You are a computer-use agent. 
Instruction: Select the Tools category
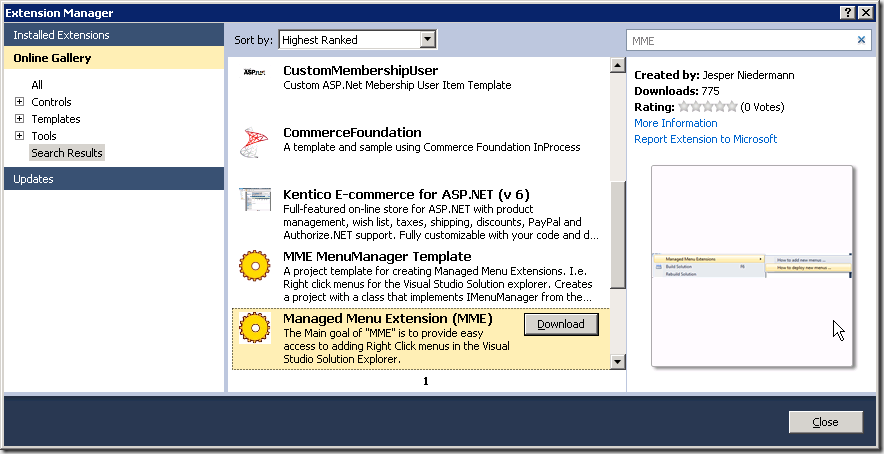coord(44,136)
